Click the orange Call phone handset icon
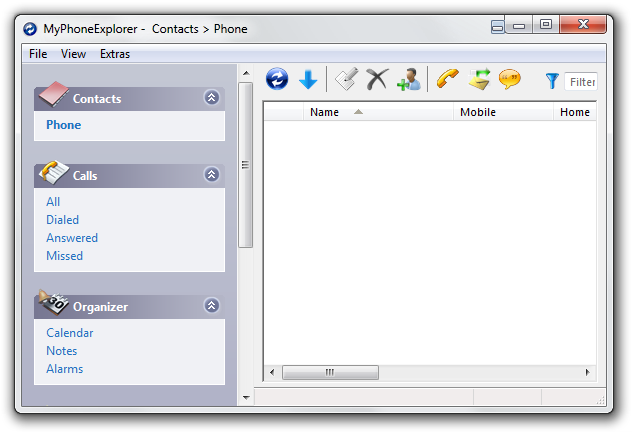 click(447, 79)
